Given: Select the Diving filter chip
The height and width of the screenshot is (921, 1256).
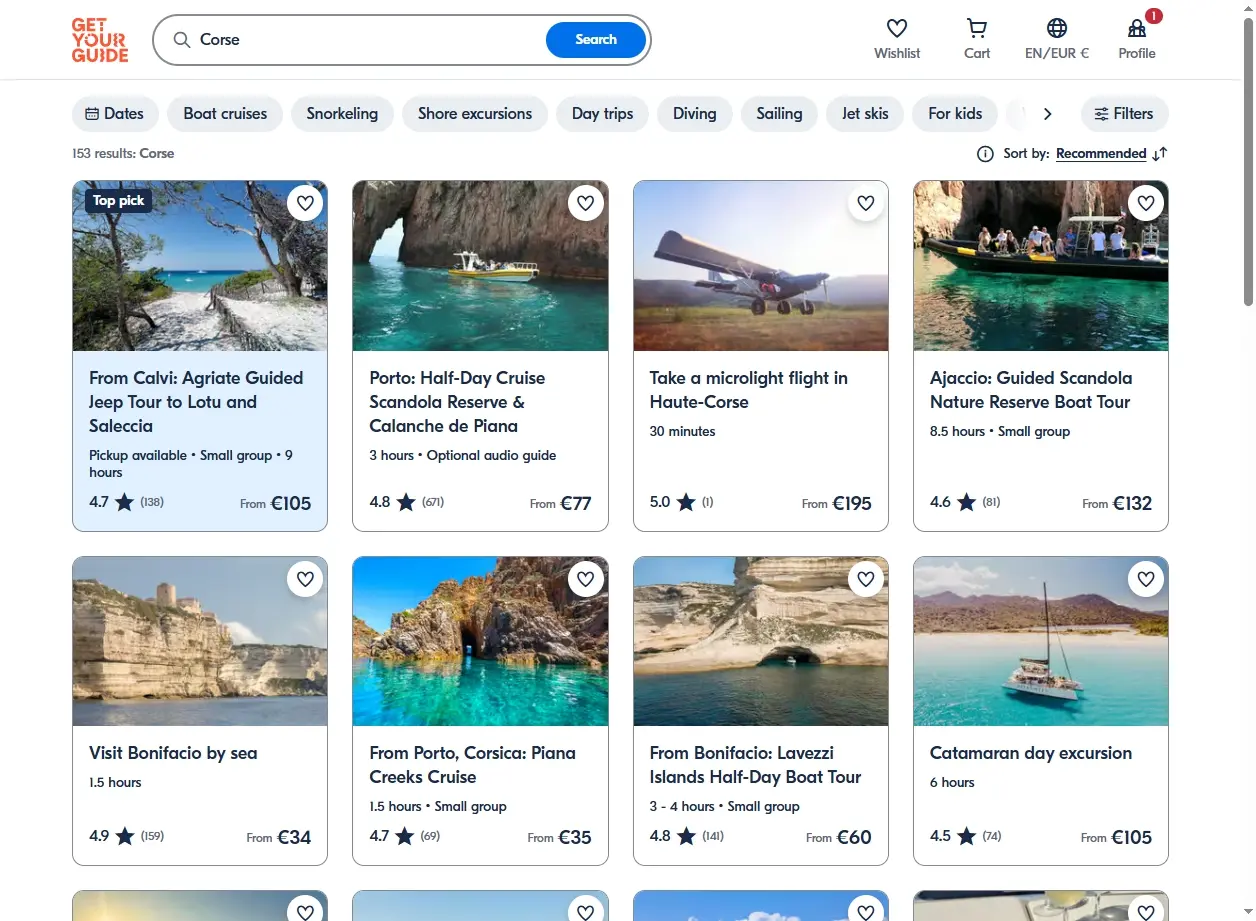Looking at the screenshot, I should coord(695,114).
